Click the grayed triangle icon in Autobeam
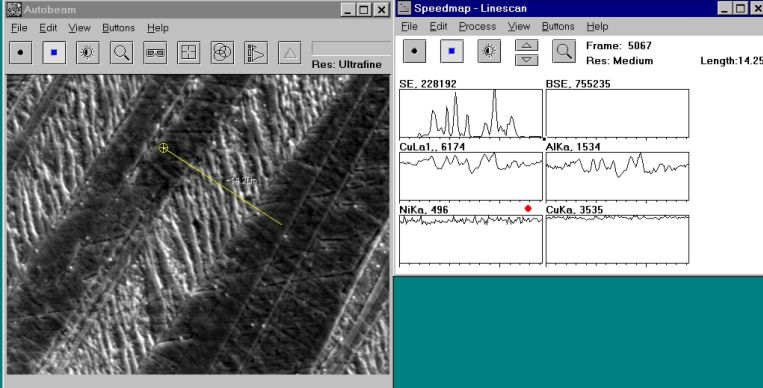Screen dimensions: 763x388 tap(290, 53)
